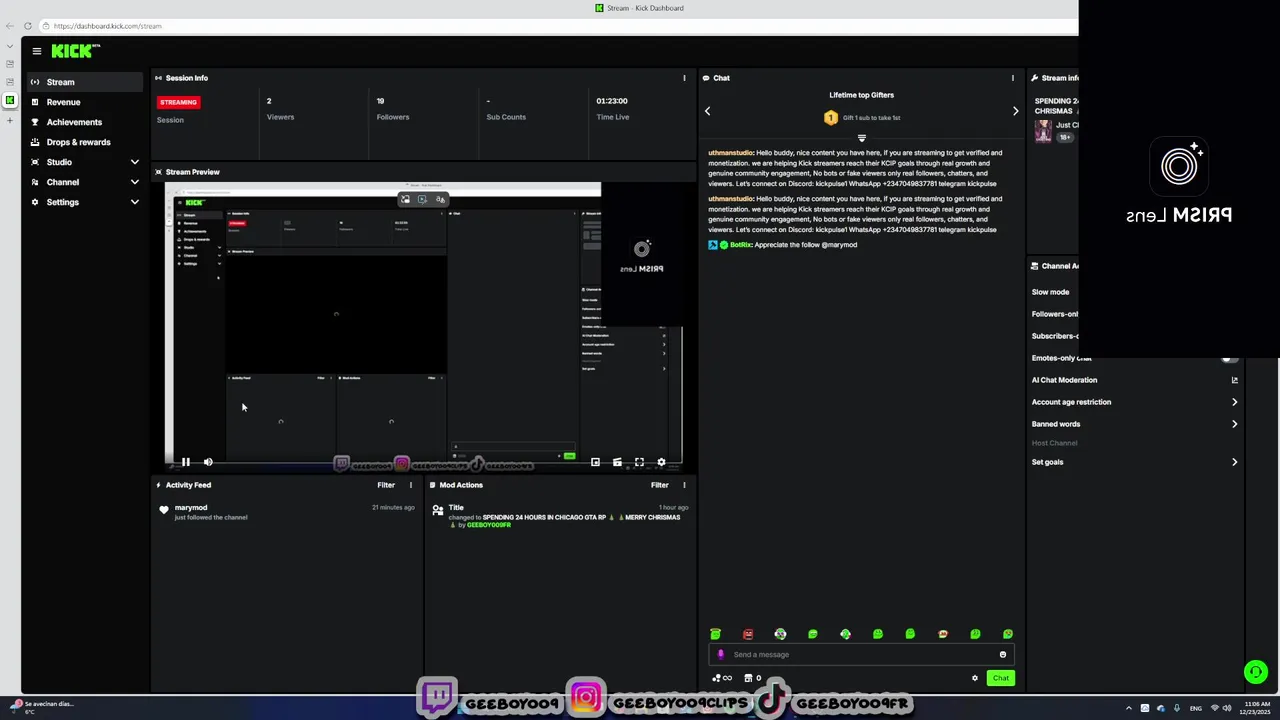The height and width of the screenshot is (720, 1280).
Task: Open stream preview player settings gear
Action: (x=661, y=462)
